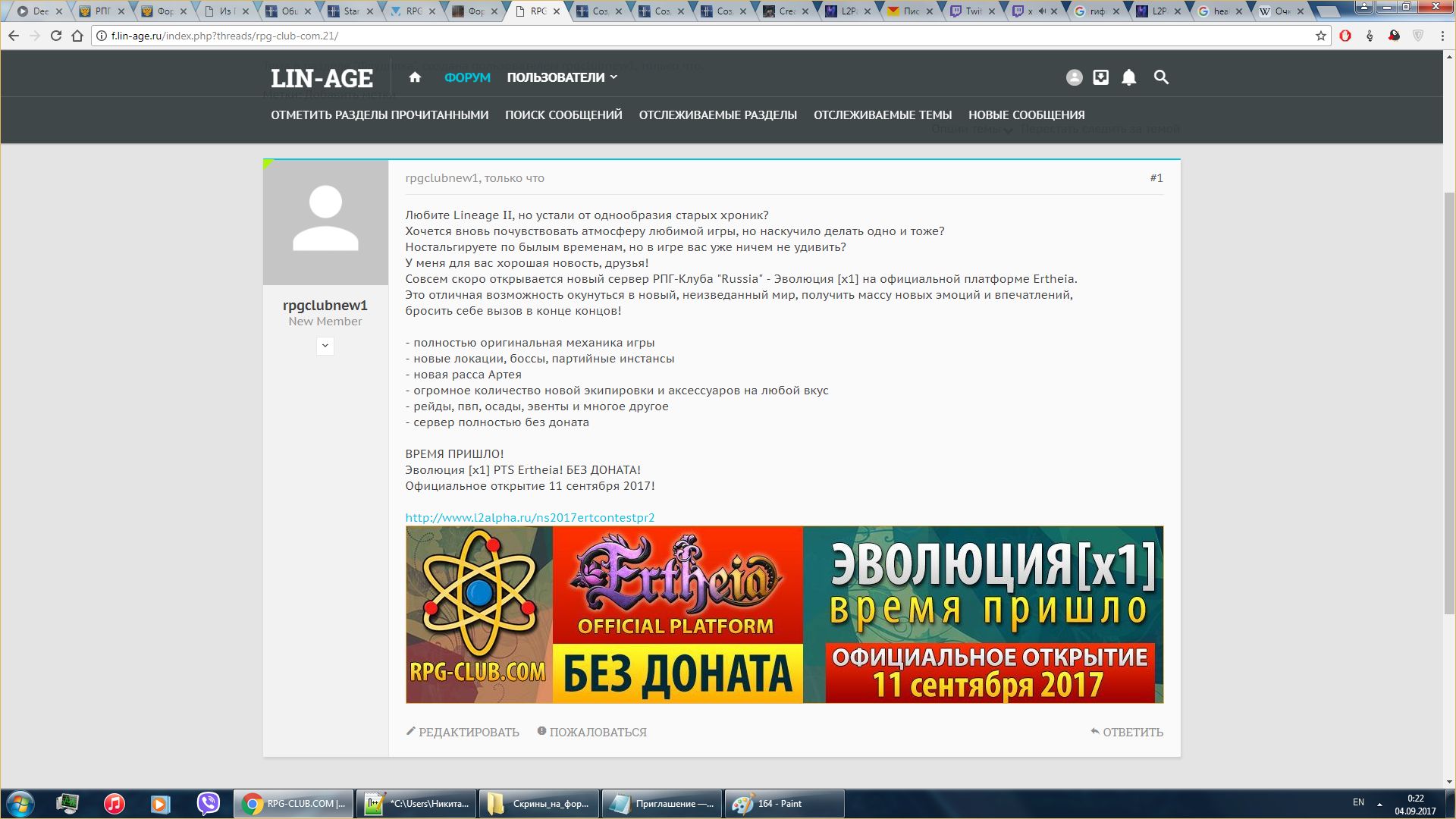The width and height of the screenshot is (1456, 819).
Task: Click ОТМЕТИТЬ РАЗДЕЛЫ ПРОЧИТАННЫМИ
Action: [x=379, y=115]
